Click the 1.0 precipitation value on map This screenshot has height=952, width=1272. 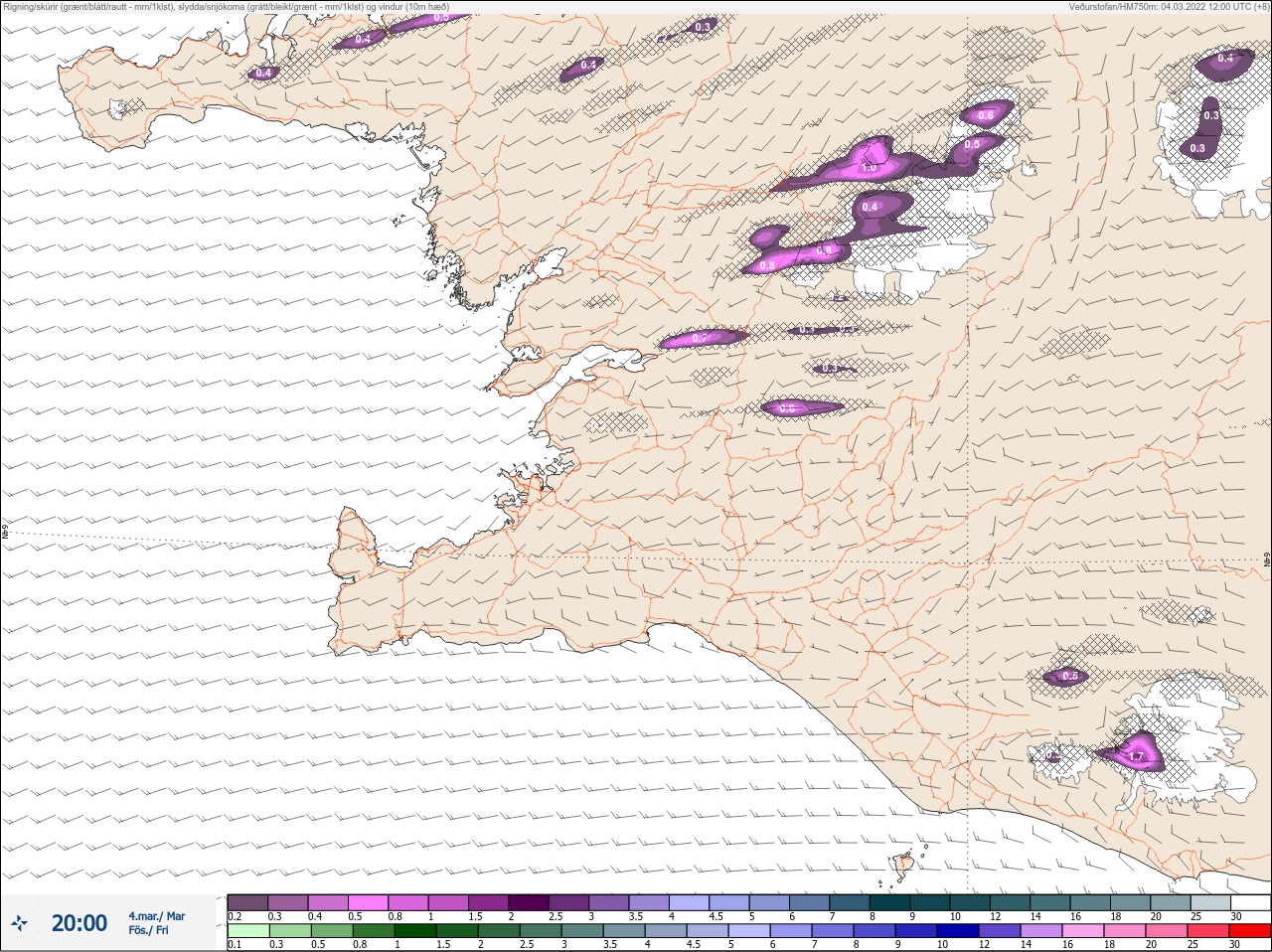click(x=869, y=168)
